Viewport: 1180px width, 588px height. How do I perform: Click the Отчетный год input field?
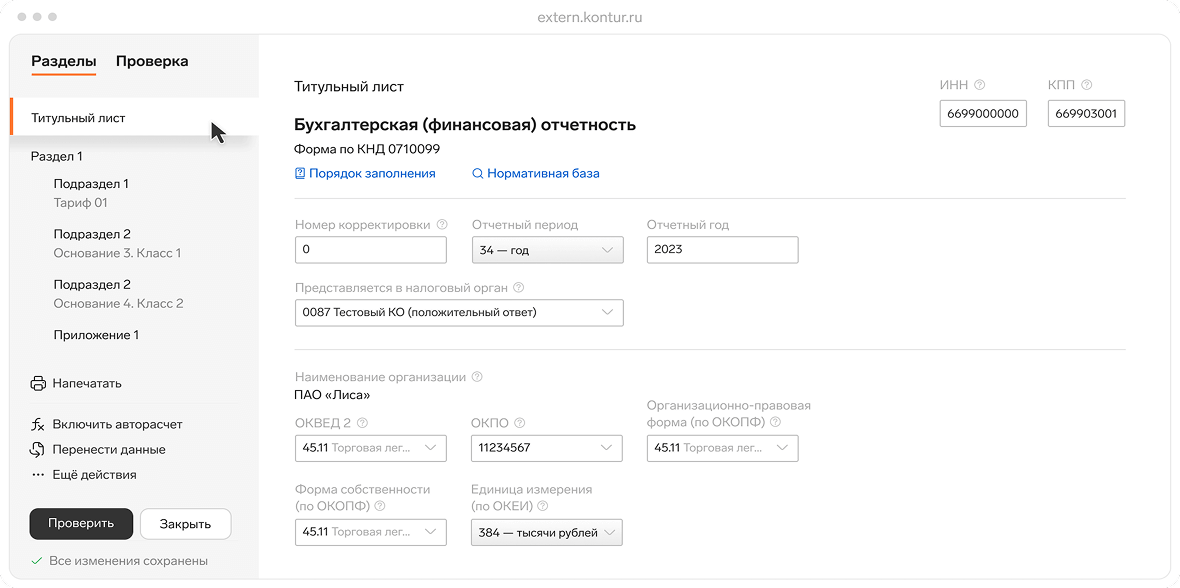[x=722, y=249]
